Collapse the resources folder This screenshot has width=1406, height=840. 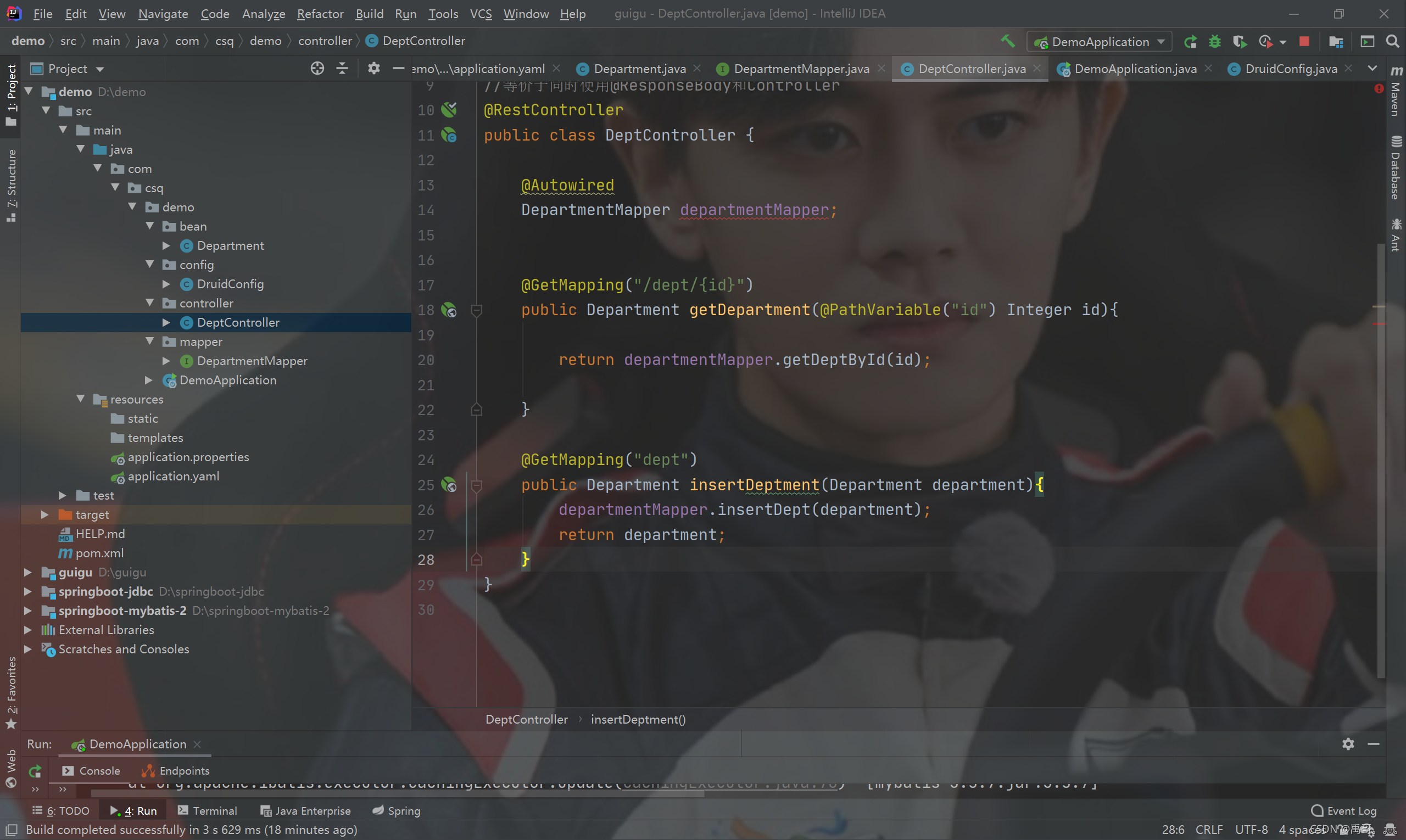(x=80, y=399)
